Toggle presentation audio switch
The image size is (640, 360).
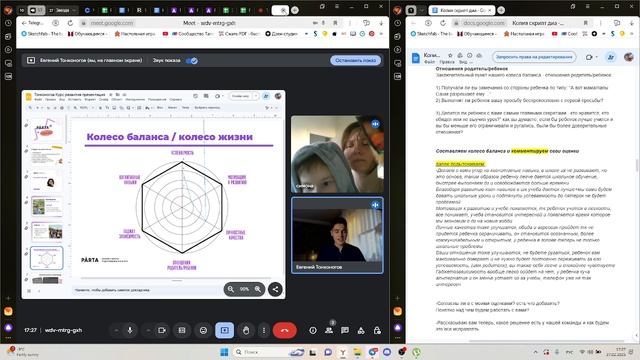click(x=192, y=60)
